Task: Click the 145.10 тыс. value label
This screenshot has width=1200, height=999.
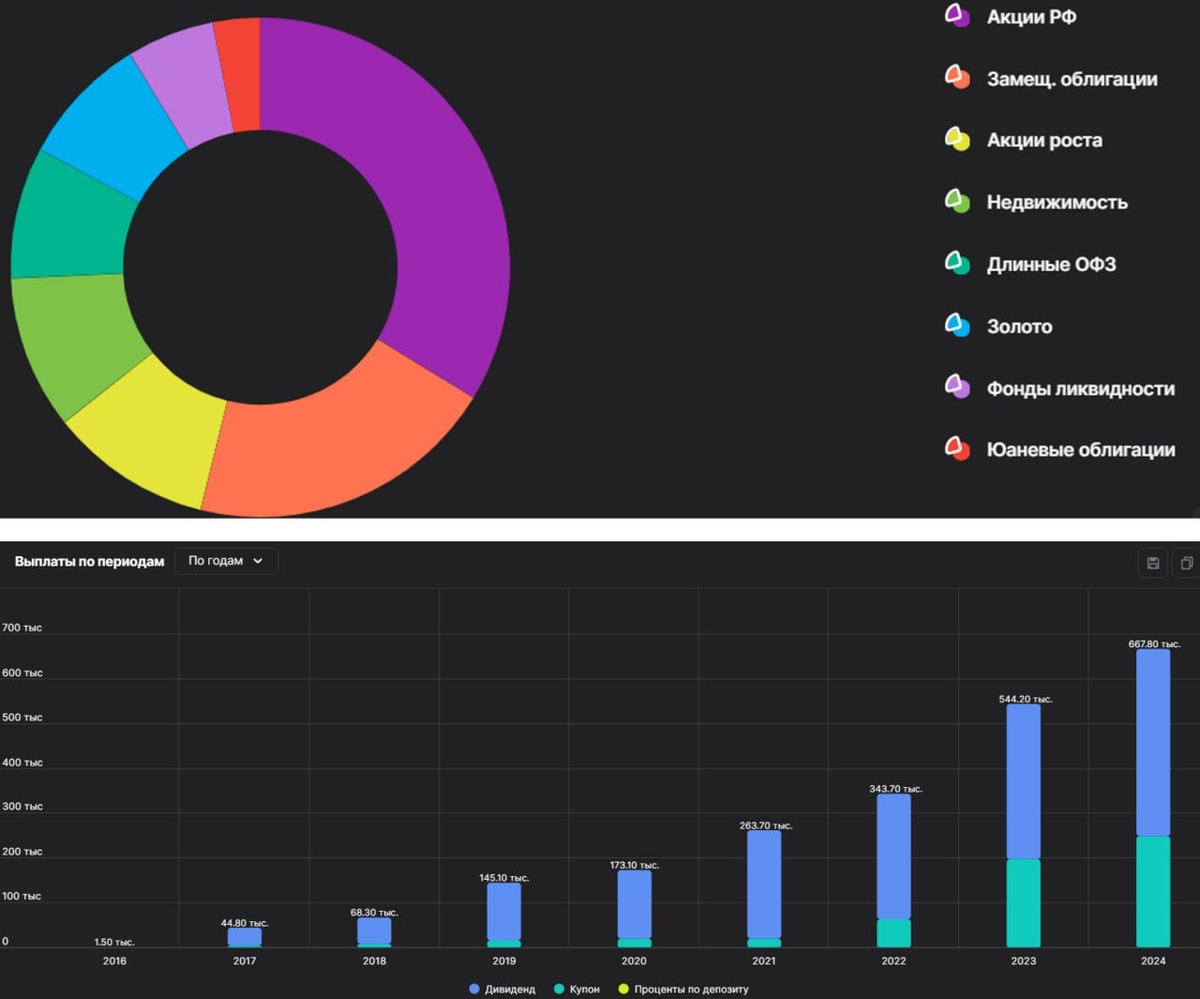Action: point(504,877)
